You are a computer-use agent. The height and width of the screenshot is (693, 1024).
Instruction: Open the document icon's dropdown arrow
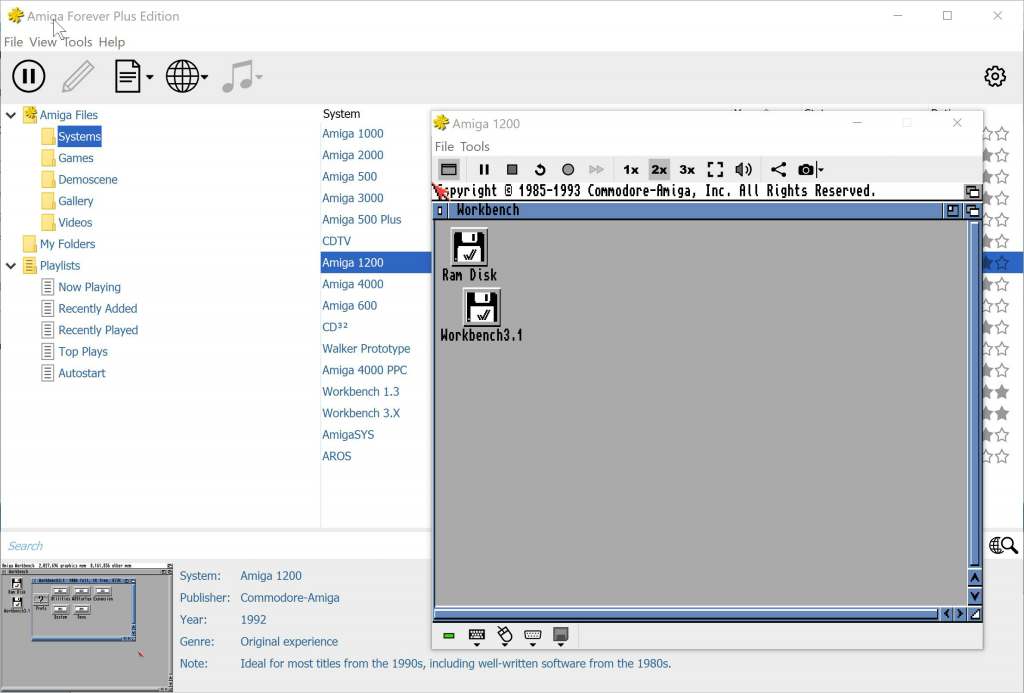[150, 77]
